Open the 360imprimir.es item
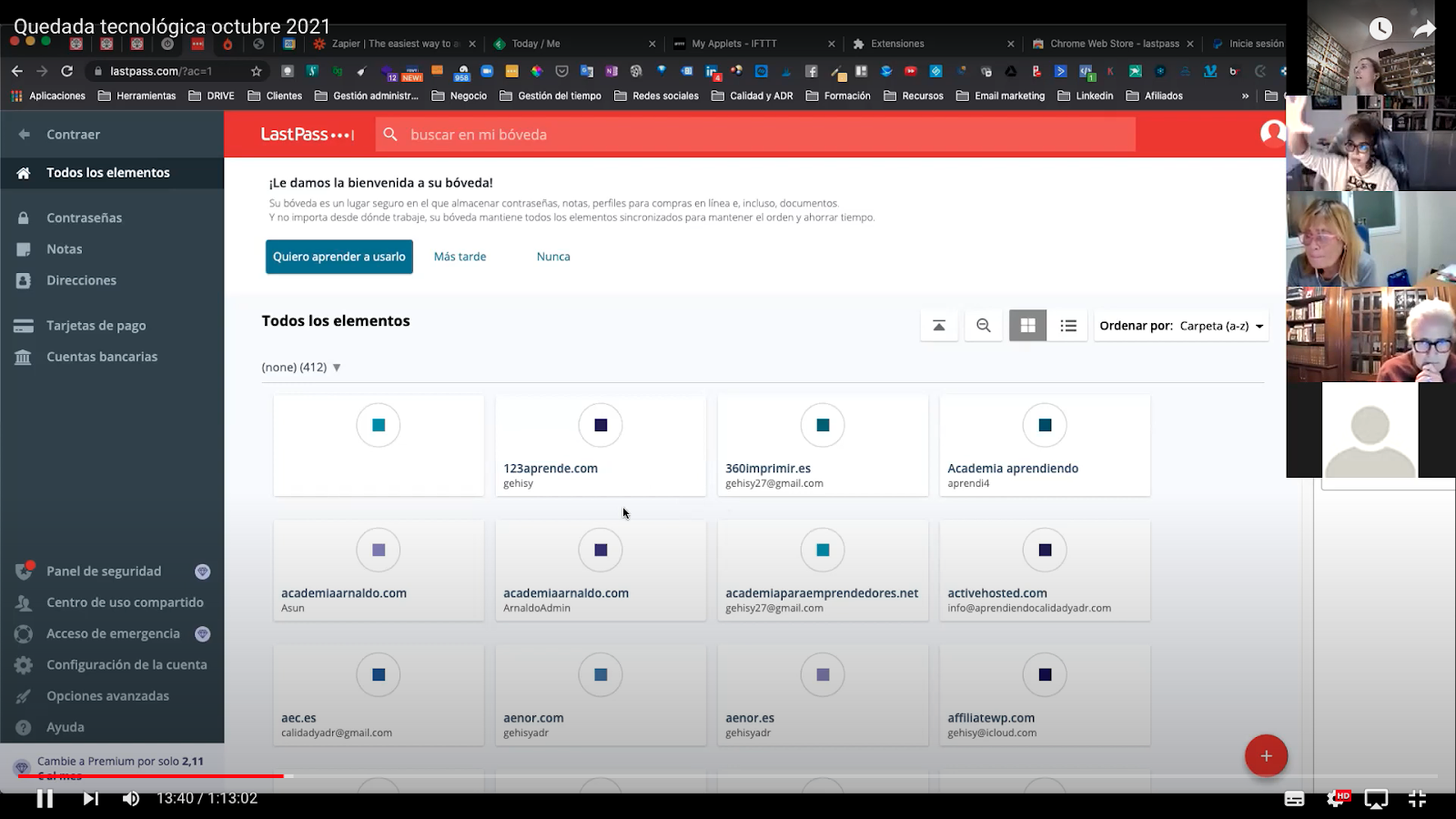Viewport: 1456px width, 819px height. pyautogui.click(x=823, y=446)
